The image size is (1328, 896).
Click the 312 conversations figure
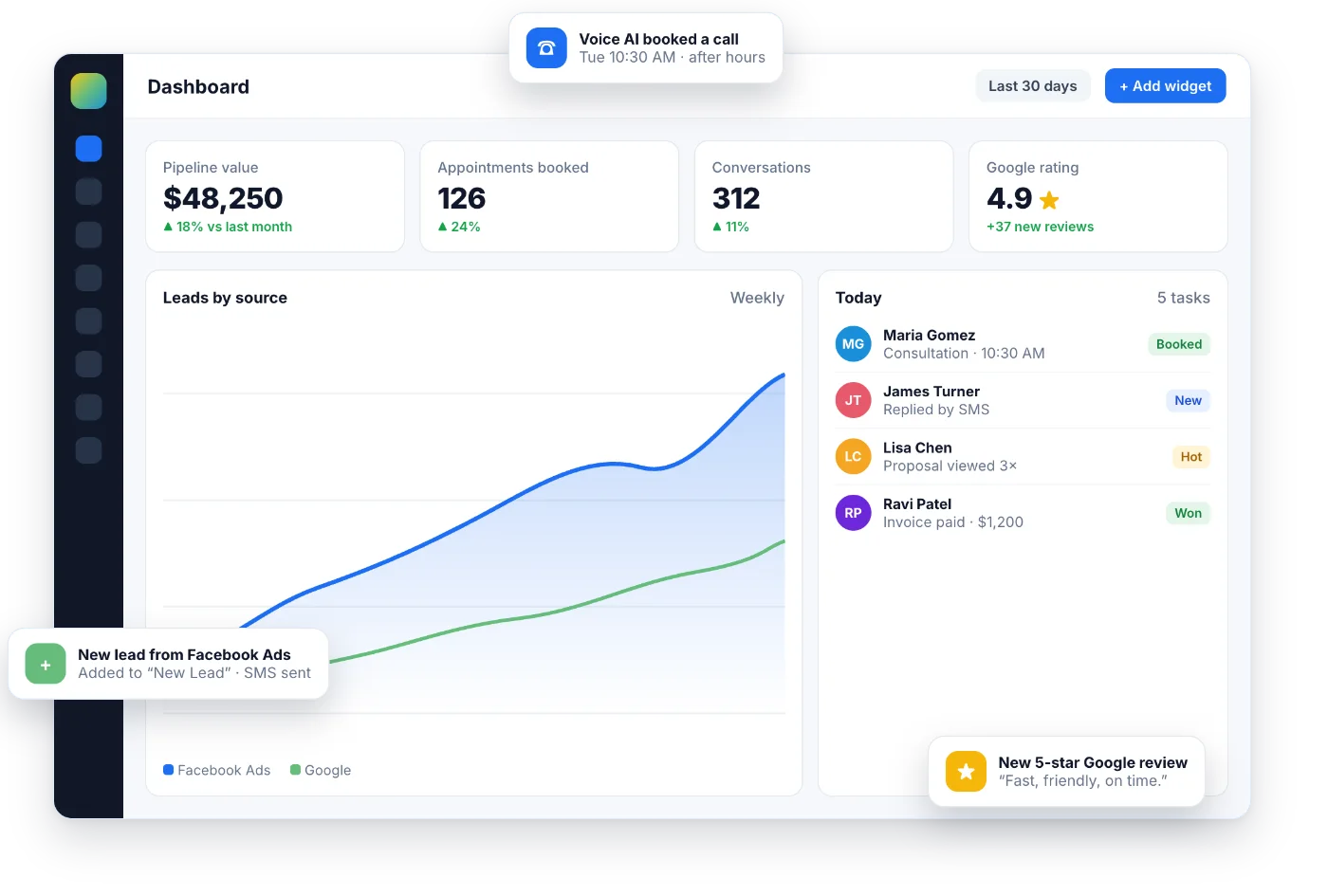click(736, 198)
